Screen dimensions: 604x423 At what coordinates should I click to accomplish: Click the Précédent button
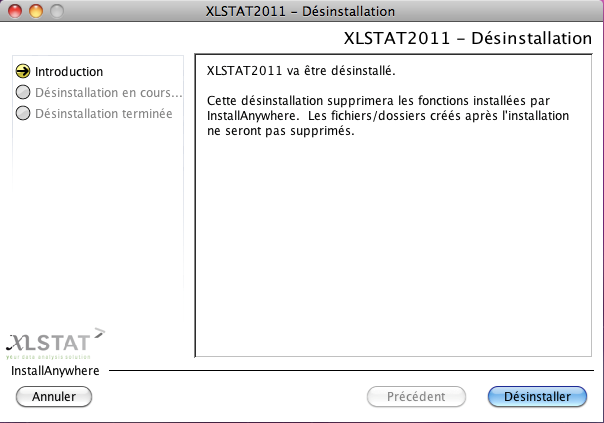point(415,397)
